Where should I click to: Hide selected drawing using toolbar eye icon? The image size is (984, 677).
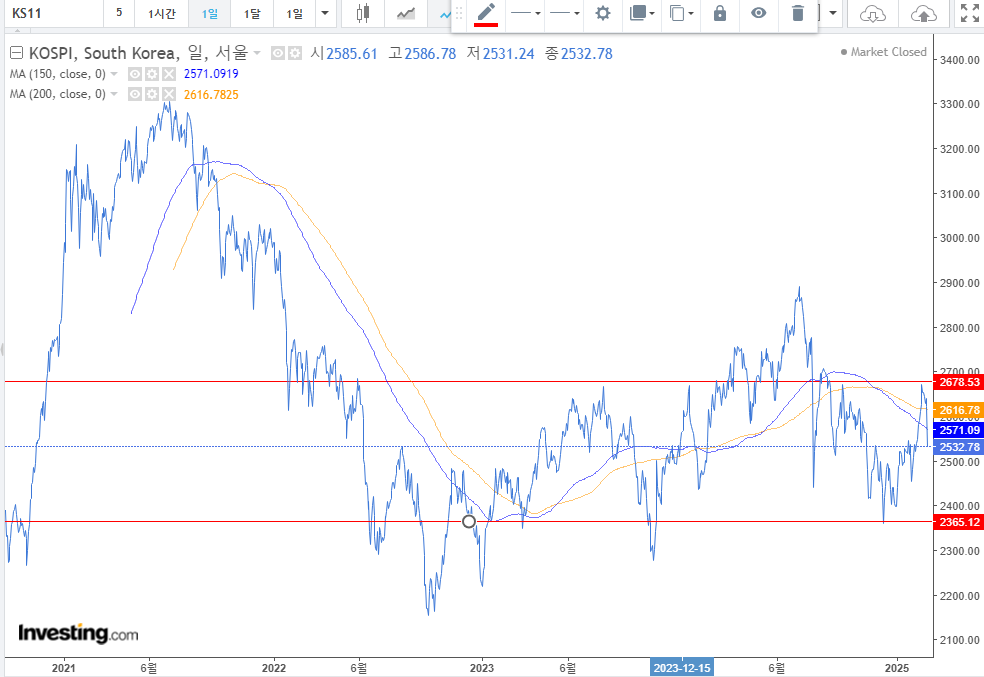tap(759, 13)
